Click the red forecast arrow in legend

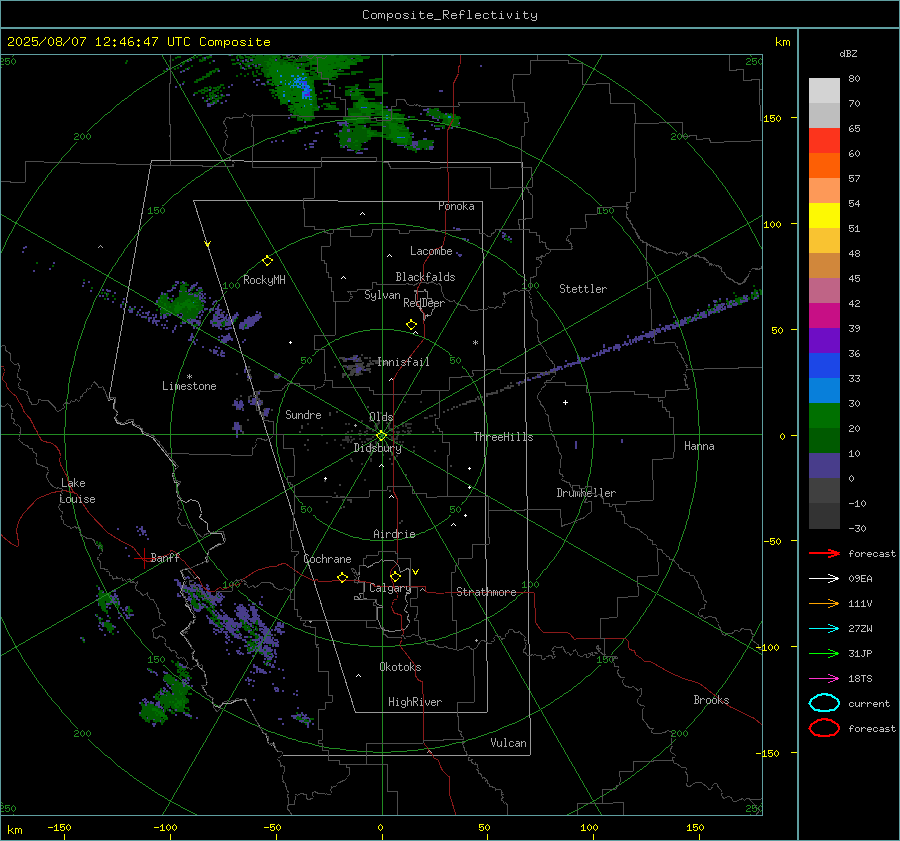pos(824,553)
